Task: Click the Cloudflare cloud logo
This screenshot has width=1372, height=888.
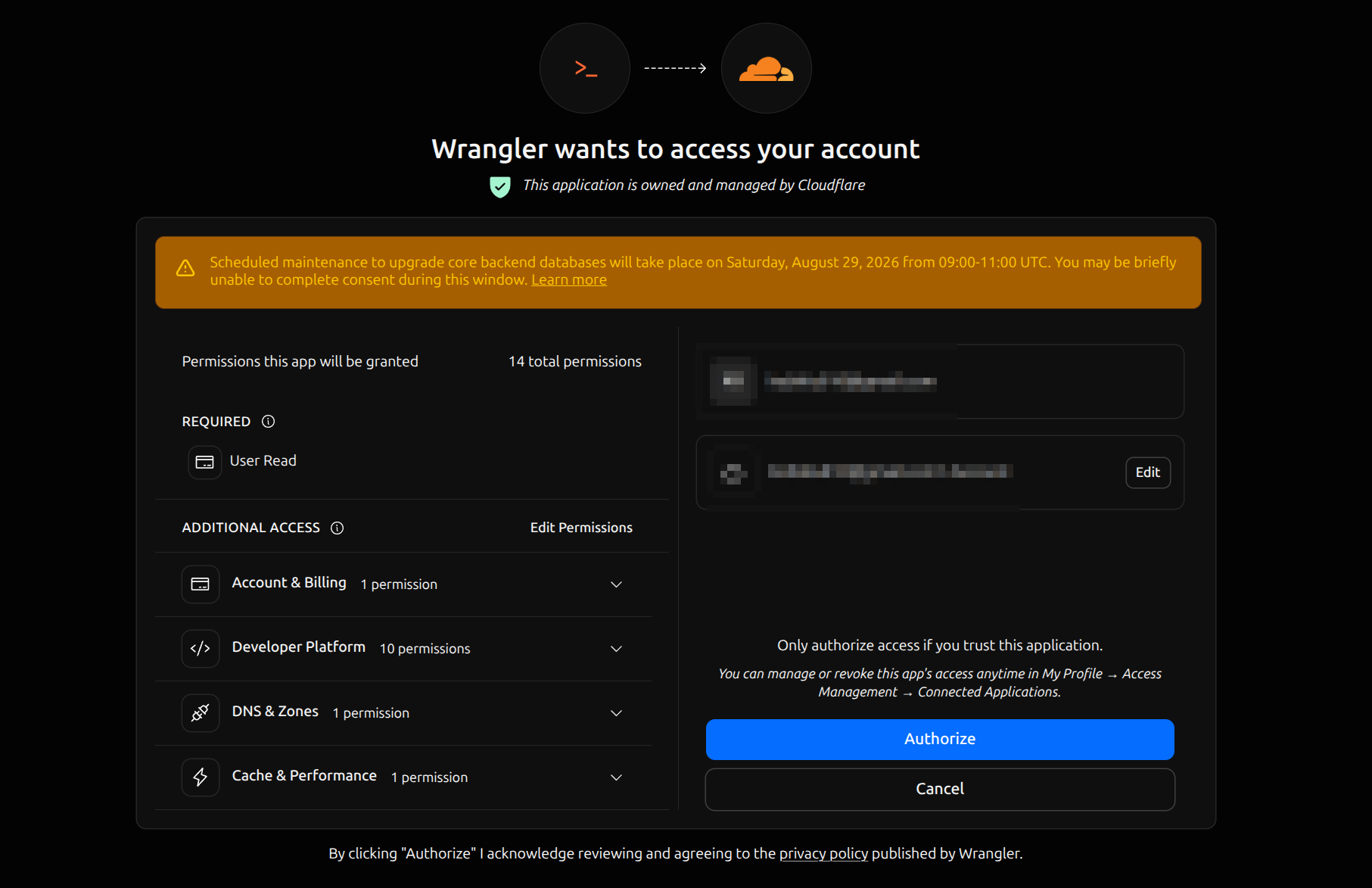Action: (766, 69)
